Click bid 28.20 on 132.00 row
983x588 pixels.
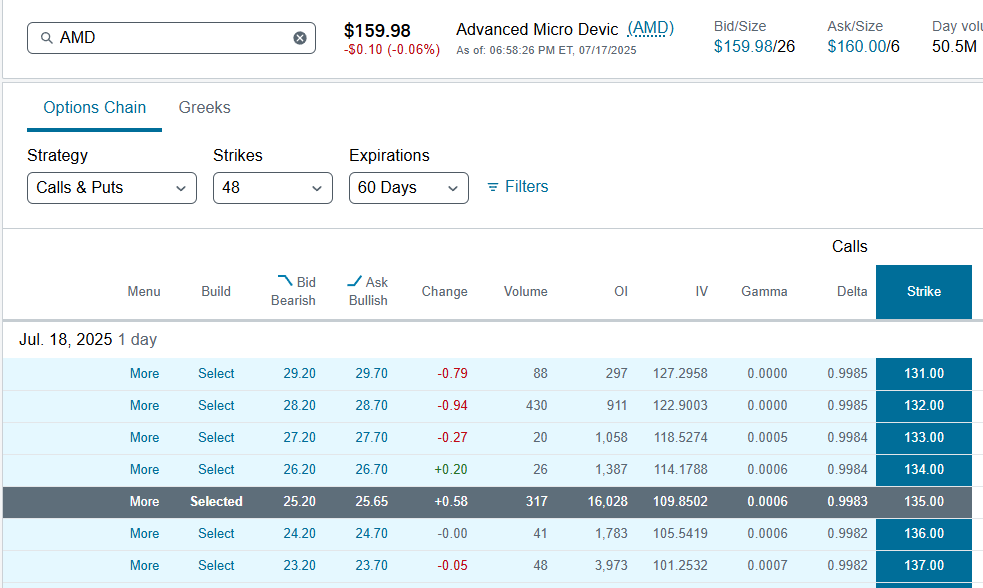[x=300, y=406]
